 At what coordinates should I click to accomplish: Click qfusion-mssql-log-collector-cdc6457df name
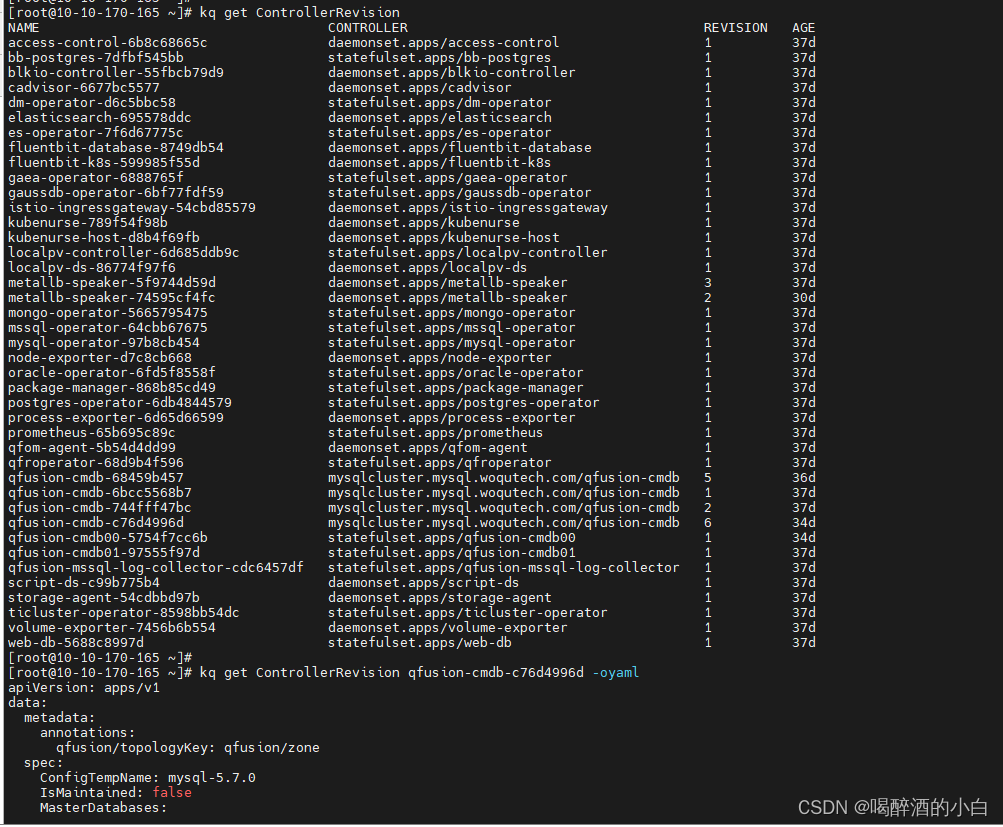155,569
